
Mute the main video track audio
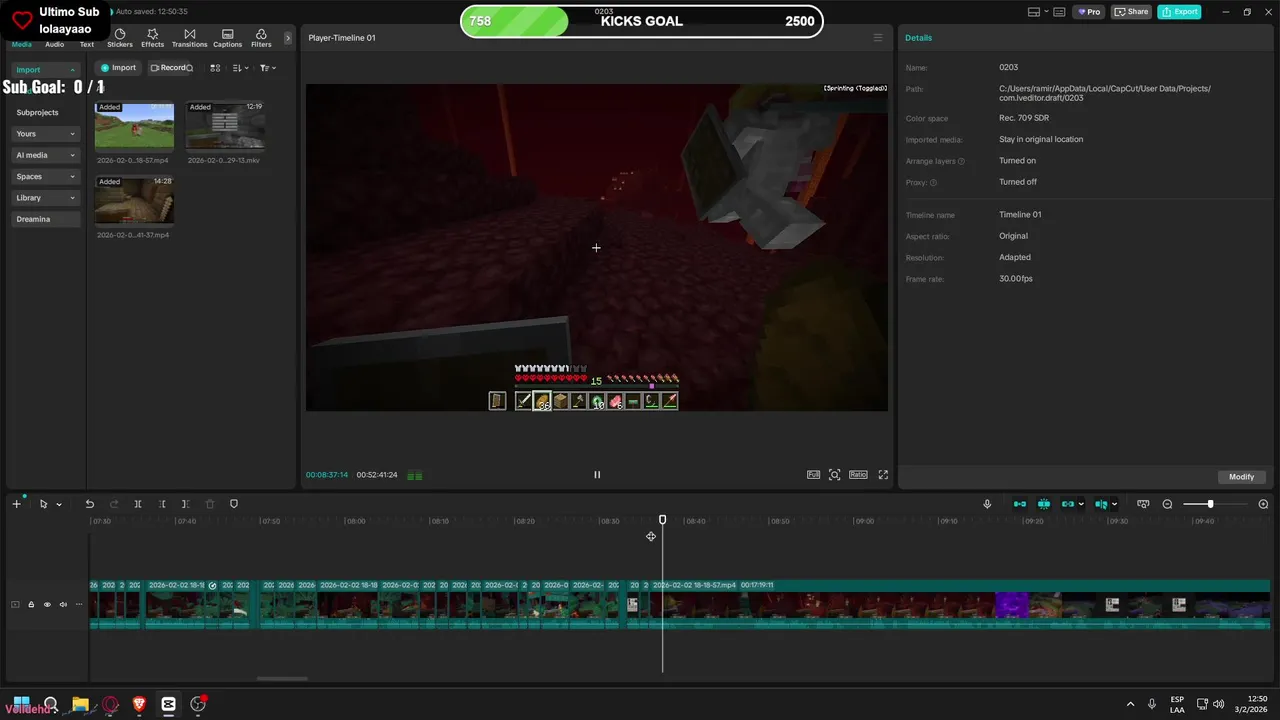click(63, 604)
